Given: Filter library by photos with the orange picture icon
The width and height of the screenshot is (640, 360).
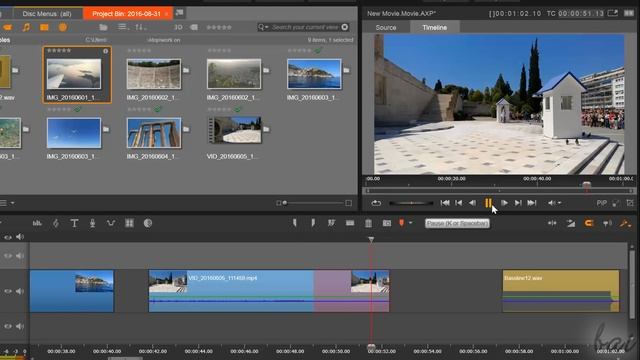Looking at the screenshot, I should coord(44,27).
